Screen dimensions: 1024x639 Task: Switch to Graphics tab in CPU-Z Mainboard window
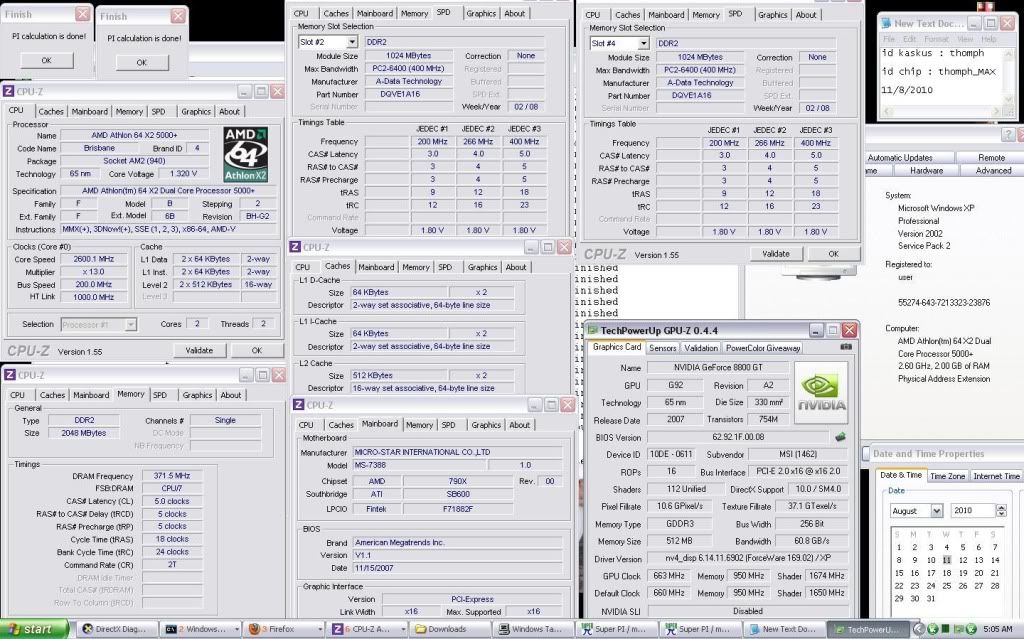point(486,425)
